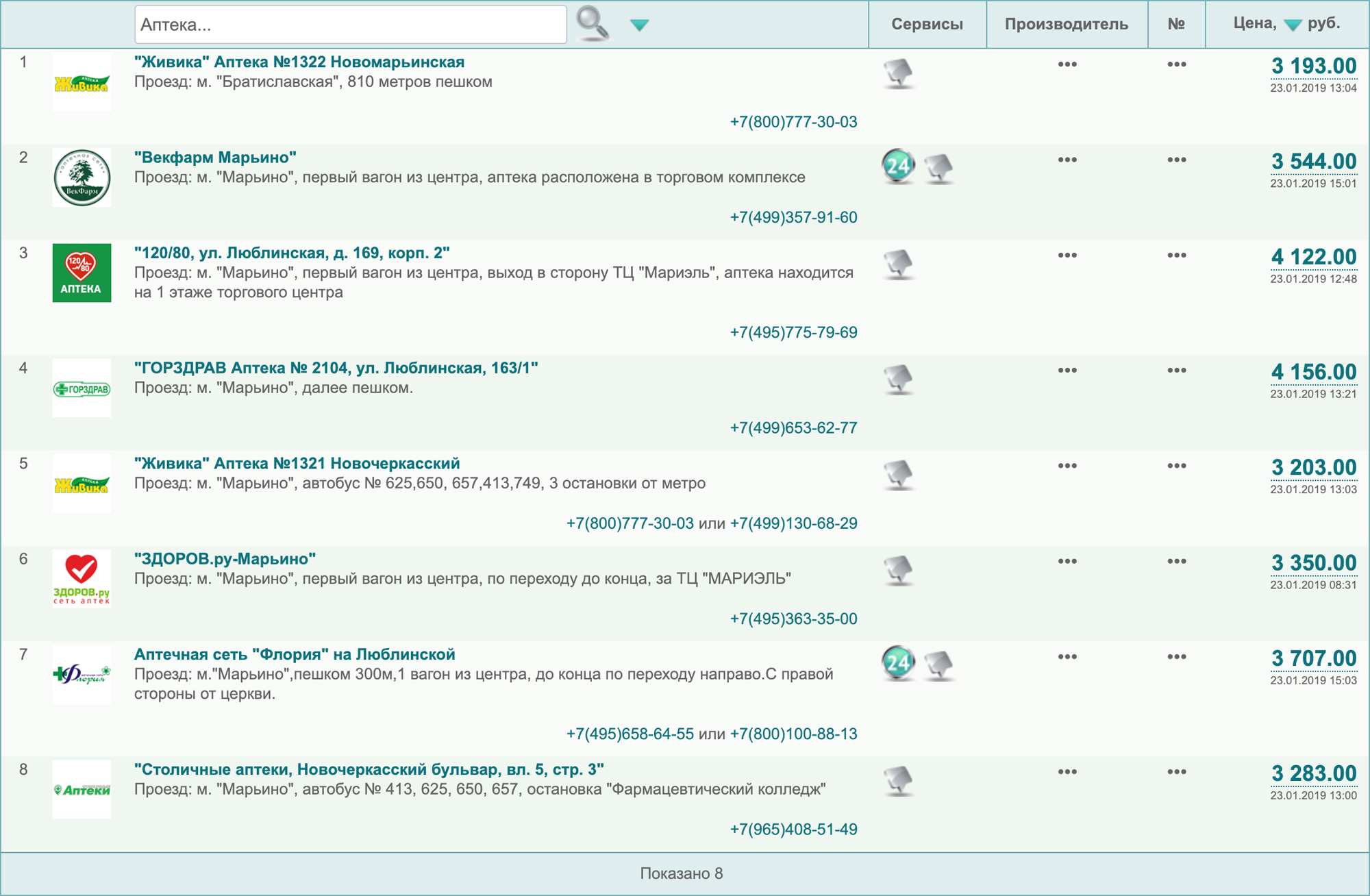The image size is (1370, 896).
Task: Open the ВекФарм logo thumbnail
Action: pyautogui.click(x=82, y=177)
